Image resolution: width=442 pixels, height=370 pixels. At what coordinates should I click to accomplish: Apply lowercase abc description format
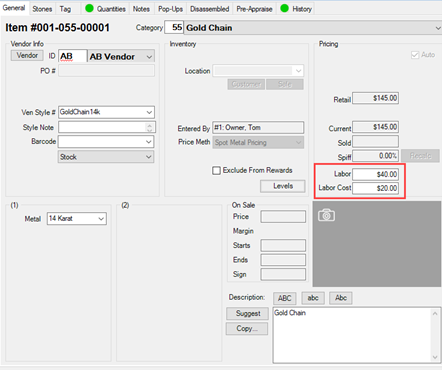click(x=313, y=298)
